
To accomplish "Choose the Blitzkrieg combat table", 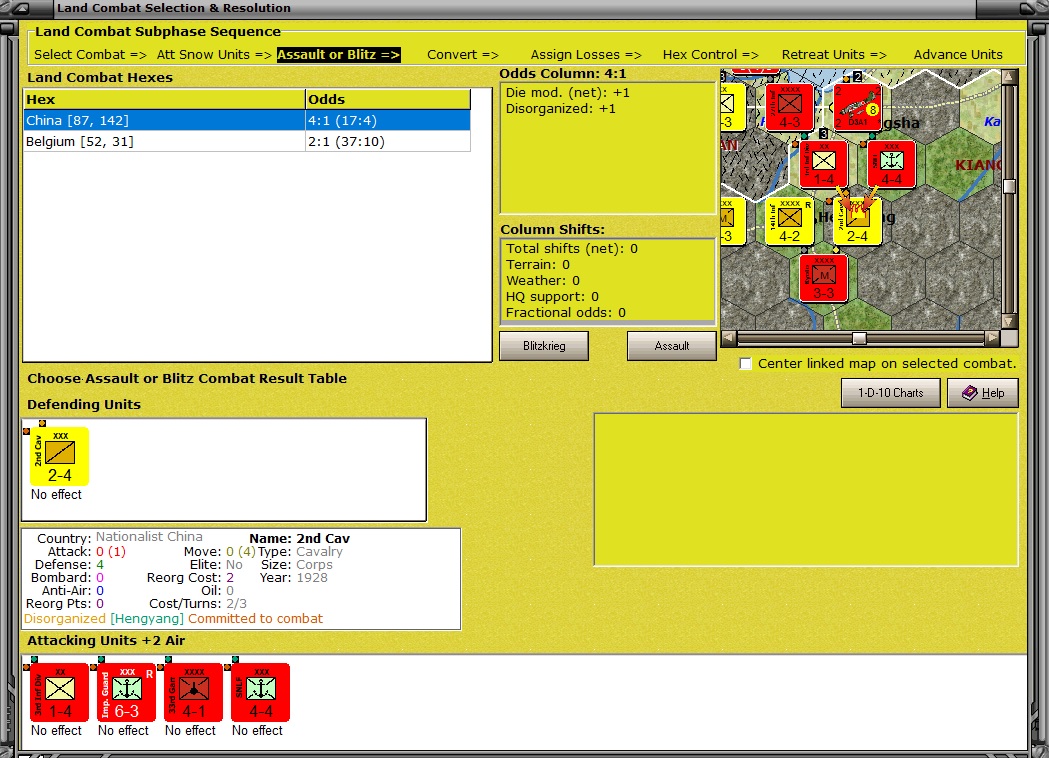I will pyautogui.click(x=544, y=346).
